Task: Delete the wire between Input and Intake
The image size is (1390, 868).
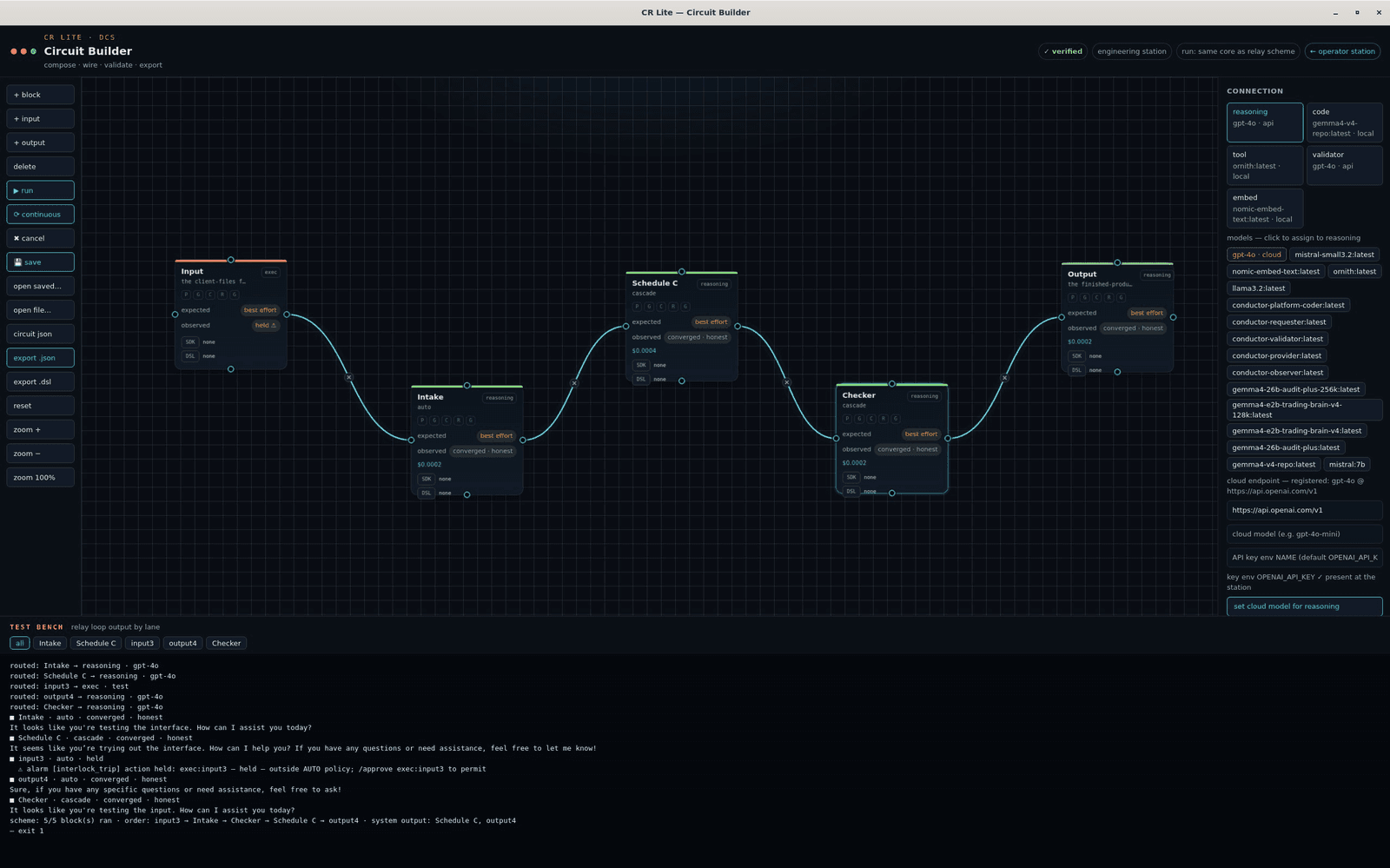Action: pyautogui.click(x=348, y=377)
